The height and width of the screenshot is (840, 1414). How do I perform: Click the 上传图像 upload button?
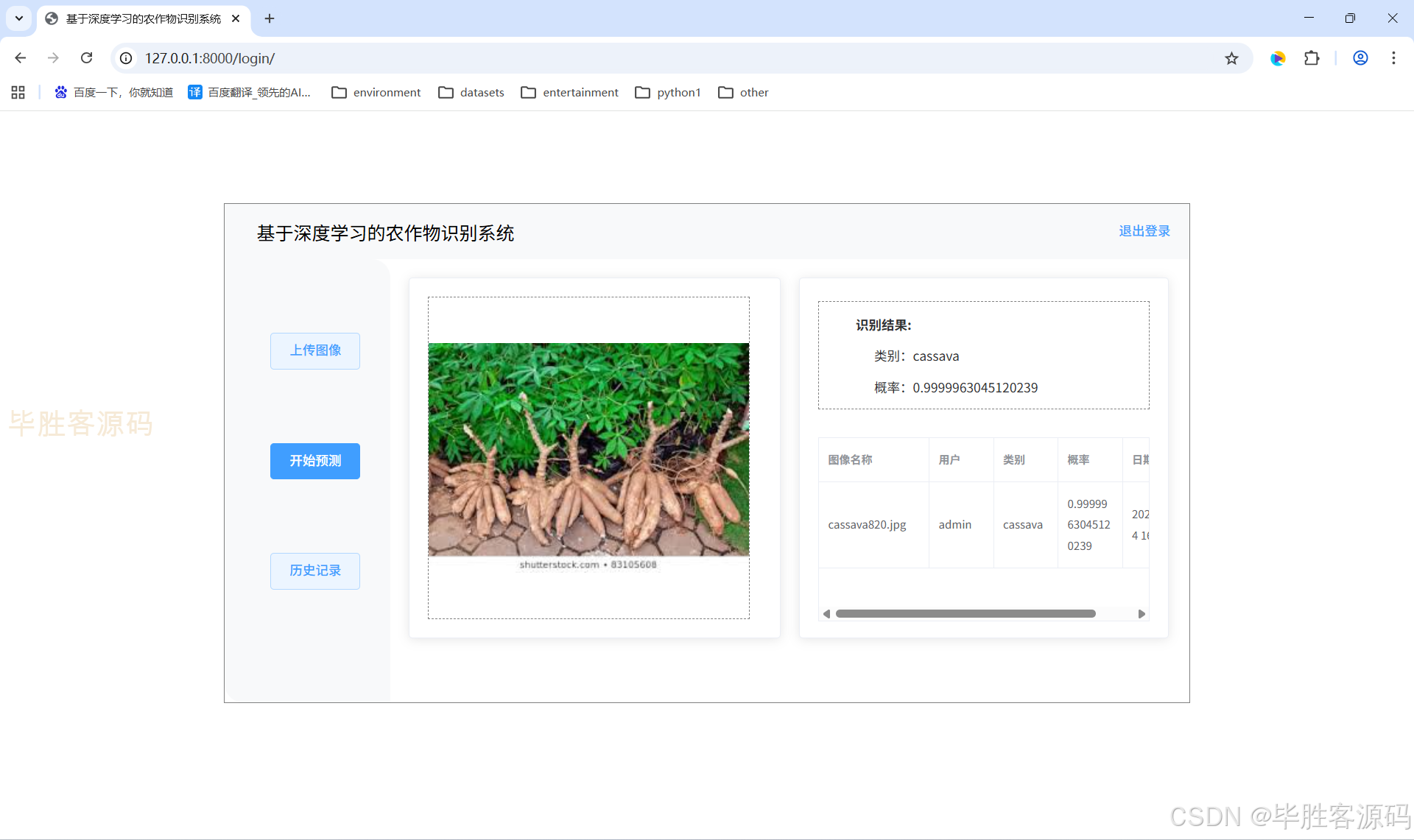tap(315, 350)
